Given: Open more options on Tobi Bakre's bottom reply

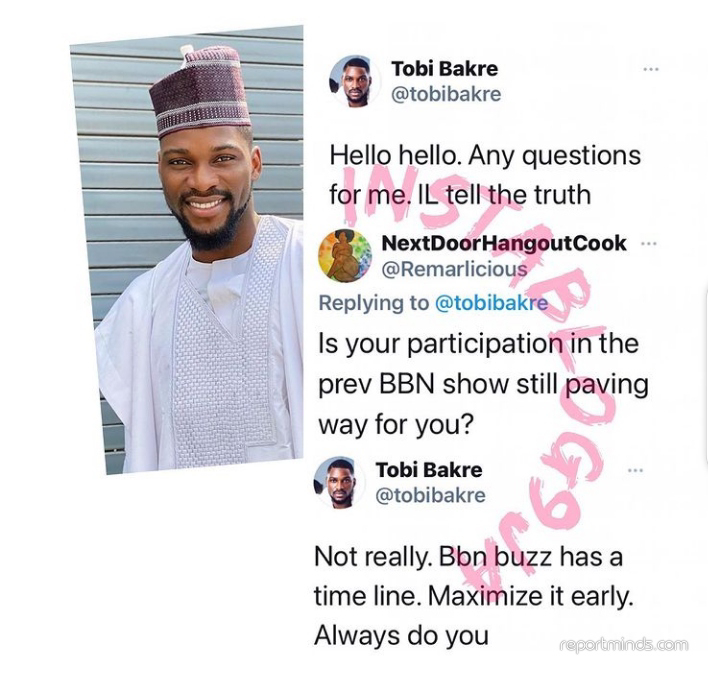Looking at the screenshot, I should click(635, 470).
